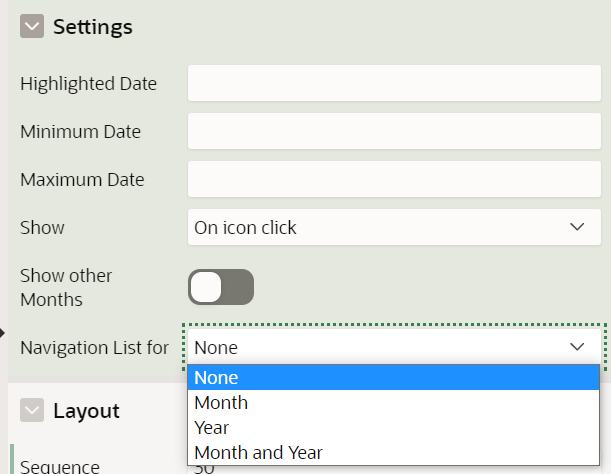Click the Highlighted Date label
This screenshot has height=474, width=611.
88,84
